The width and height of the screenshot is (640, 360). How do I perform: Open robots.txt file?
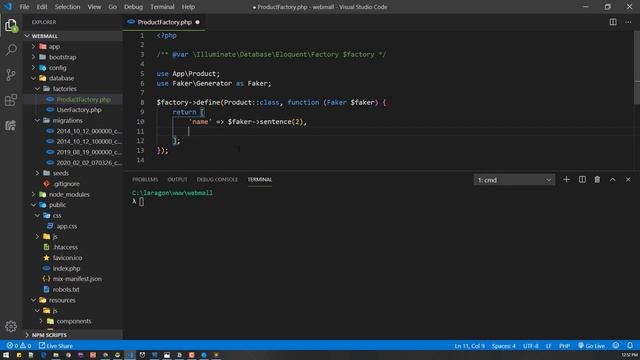coord(66,289)
